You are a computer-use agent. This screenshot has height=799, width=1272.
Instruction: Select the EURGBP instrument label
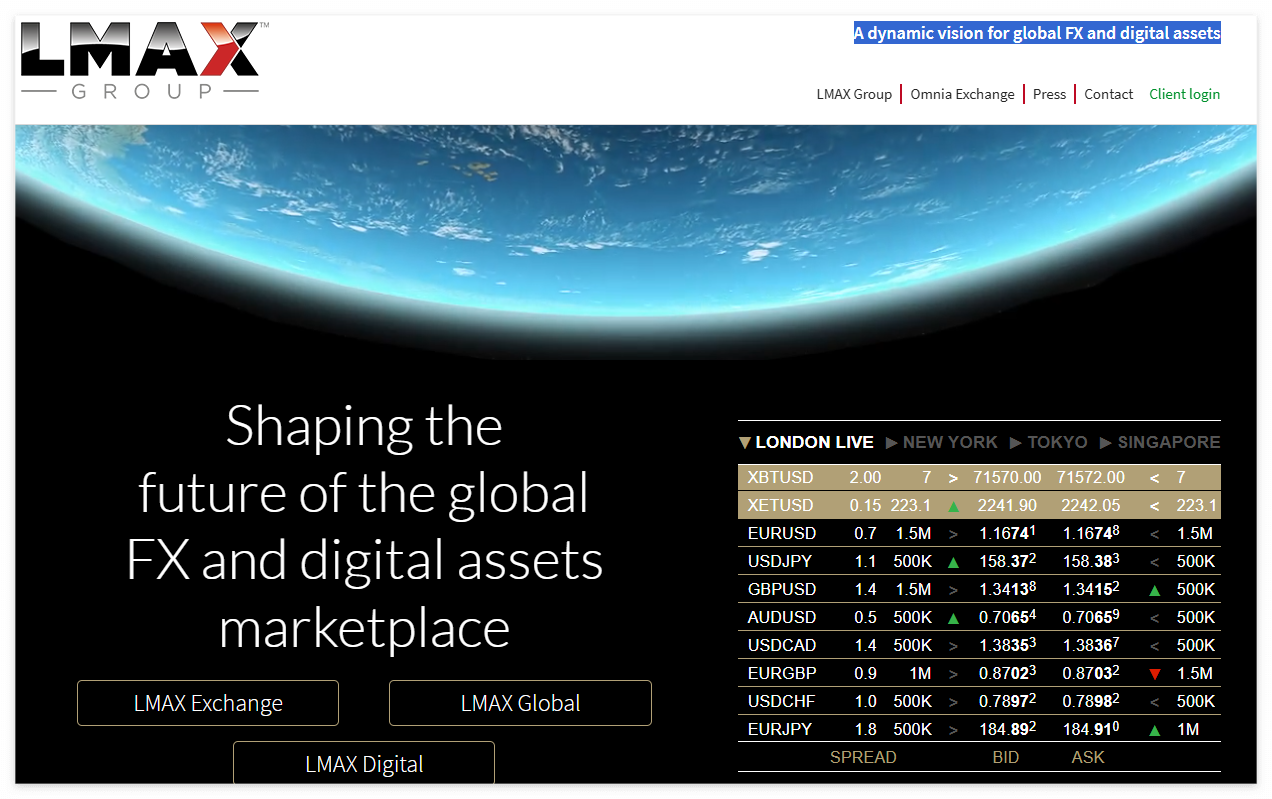click(782, 673)
